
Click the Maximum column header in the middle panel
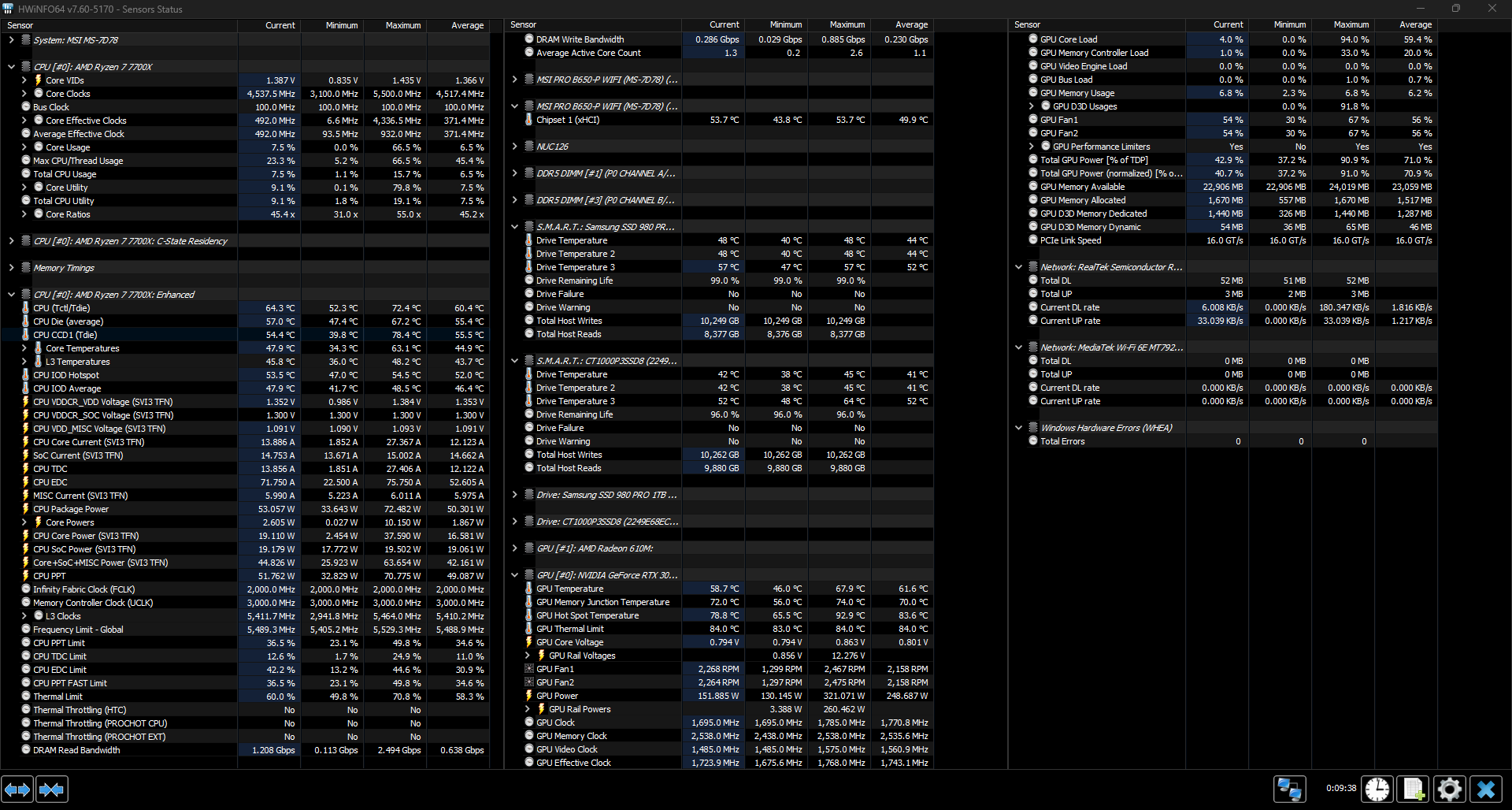tap(839, 24)
